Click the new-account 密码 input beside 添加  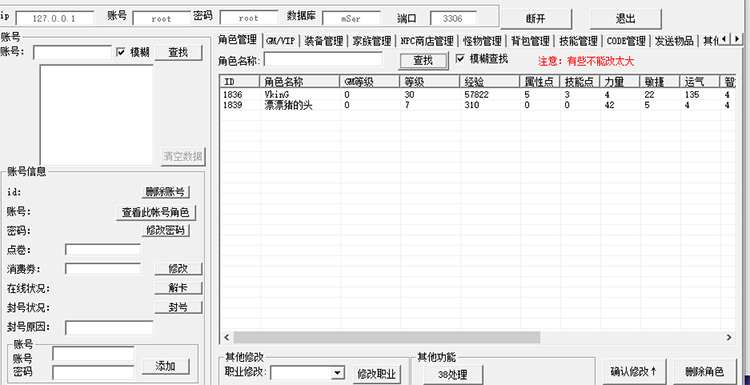coord(93,373)
